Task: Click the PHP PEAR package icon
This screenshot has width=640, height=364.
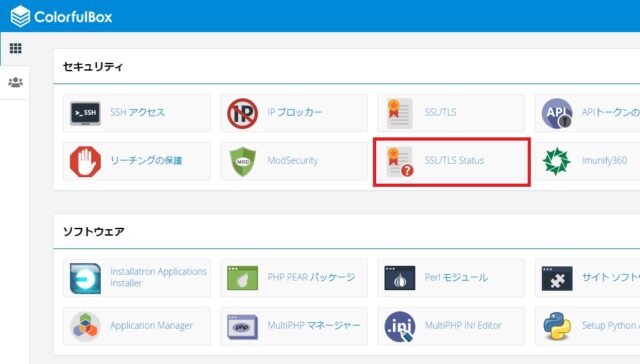Action: [242, 278]
